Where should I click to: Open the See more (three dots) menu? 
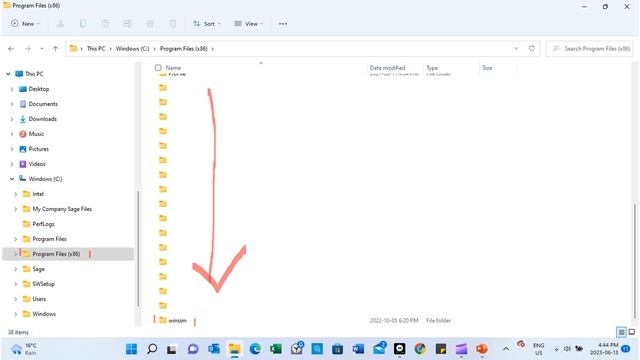[x=283, y=24]
